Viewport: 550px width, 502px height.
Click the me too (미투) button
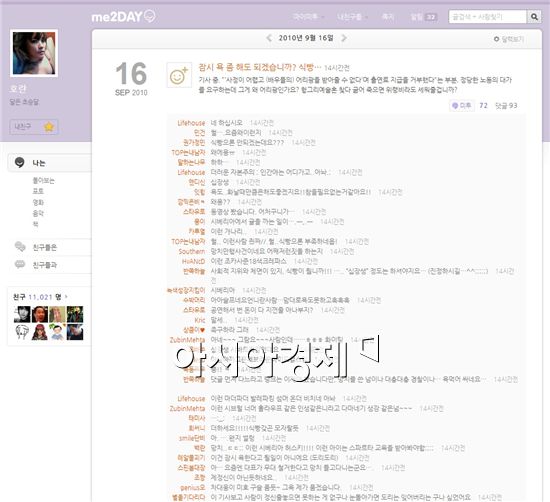[461, 105]
